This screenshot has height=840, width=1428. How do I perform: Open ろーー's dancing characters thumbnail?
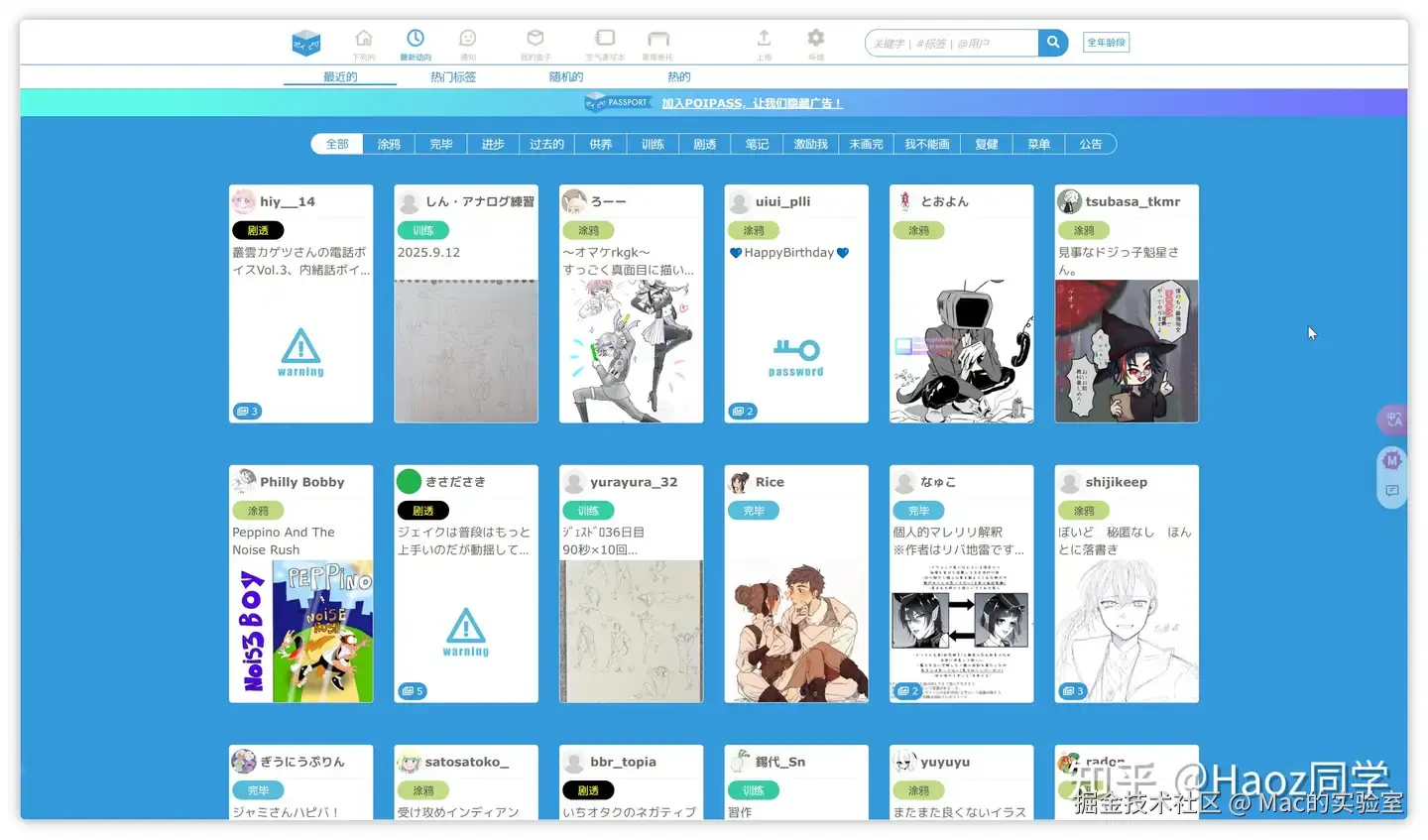pos(631,351)
